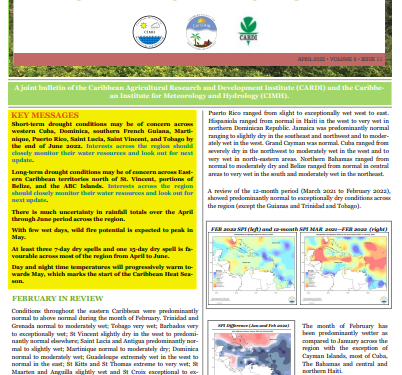Click the 'SPI Difference (Jan and Feb 2022)' caption
This screenshot has width=402, height=375.
[253, 325]
